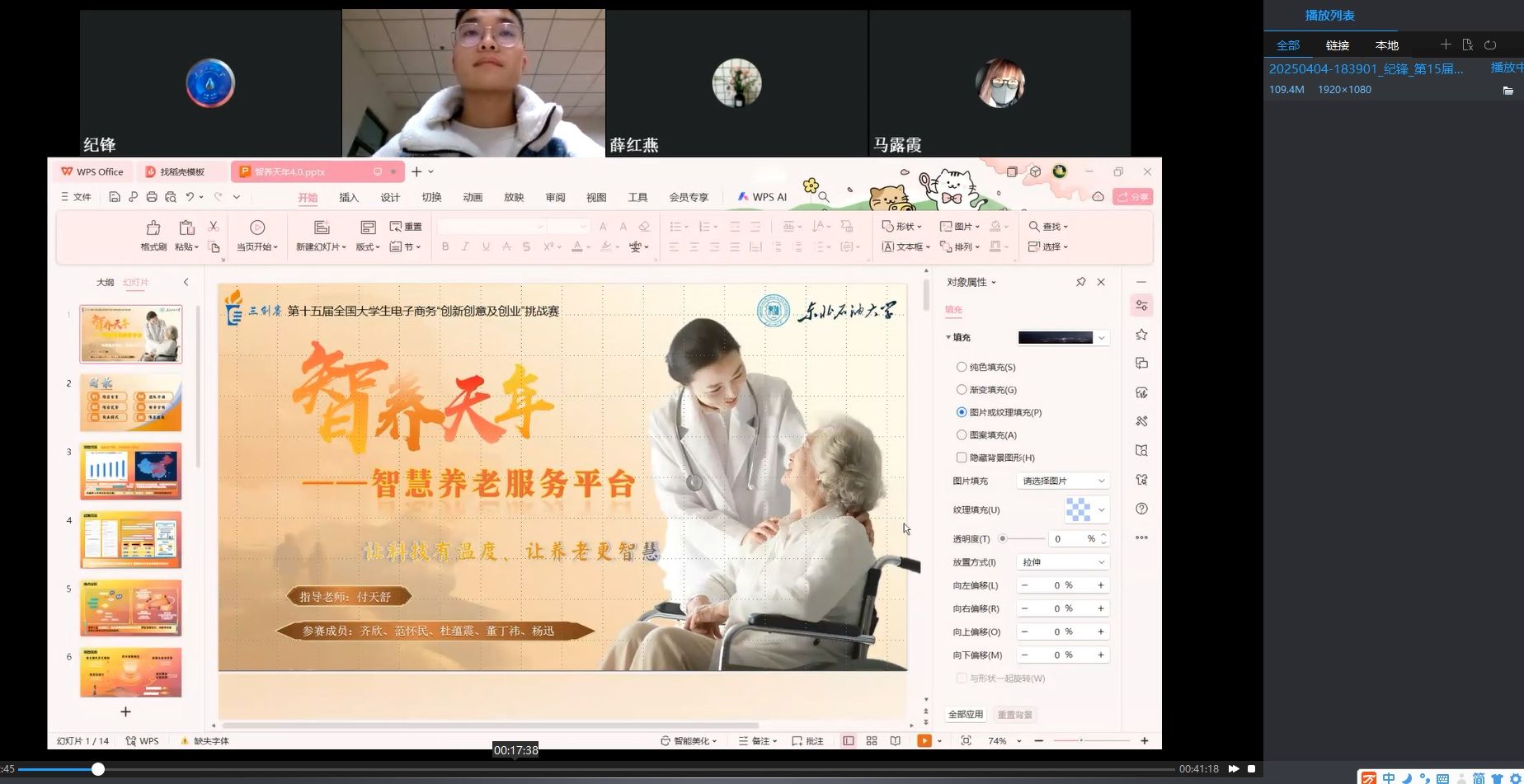Click the cloud sync icon beside Share
This screenshot has width=1524, height=784.
point(1098,197)
